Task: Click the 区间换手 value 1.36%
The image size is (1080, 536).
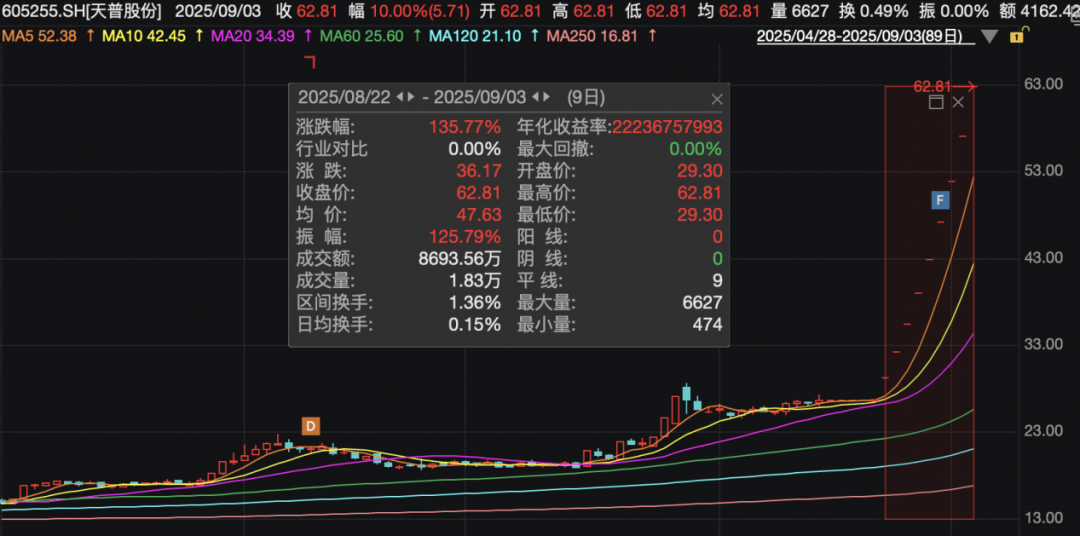Action: pyautogui.click(x=475, y=302)
